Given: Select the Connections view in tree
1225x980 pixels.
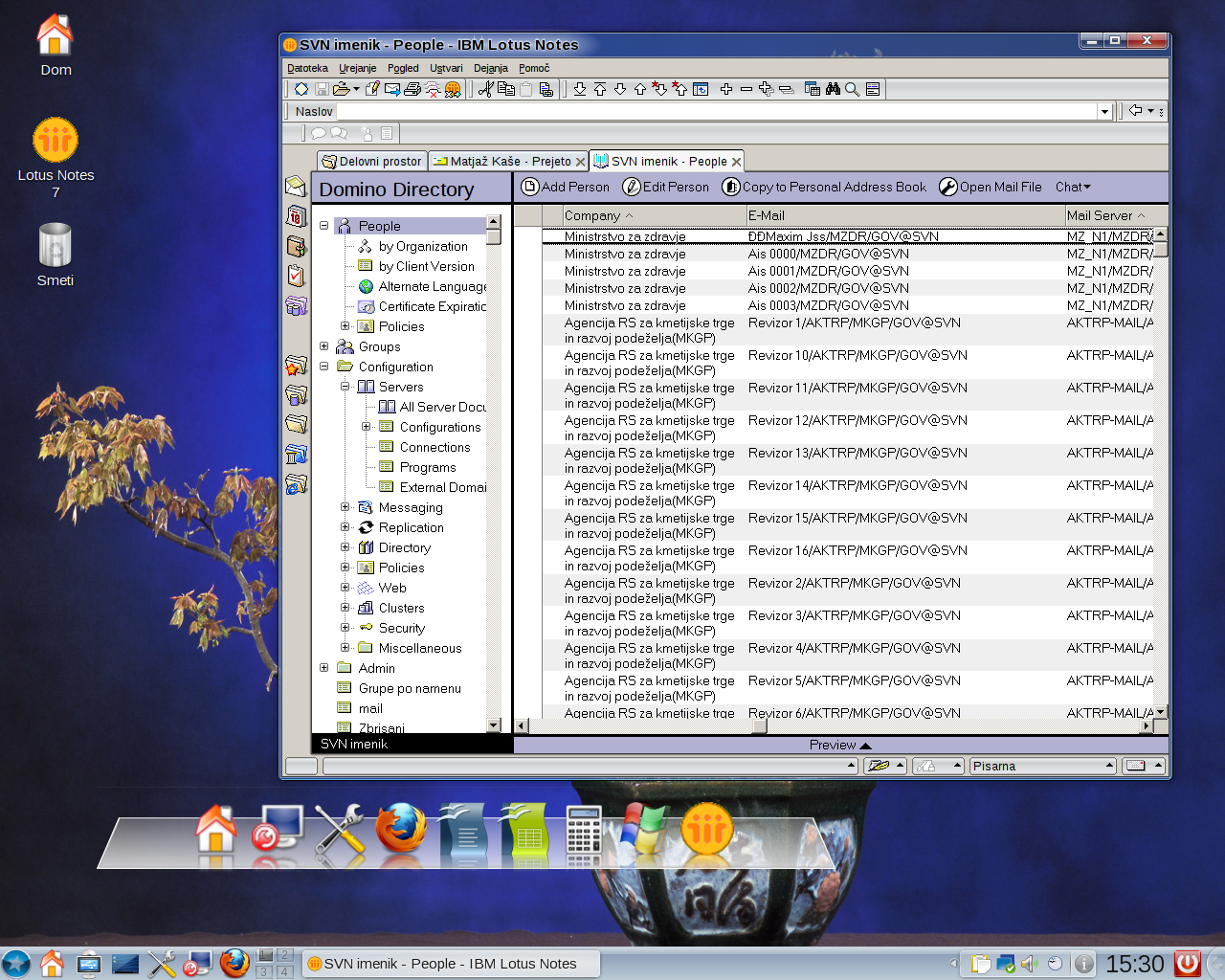Looking at the screenshot, I should (434, 447).
